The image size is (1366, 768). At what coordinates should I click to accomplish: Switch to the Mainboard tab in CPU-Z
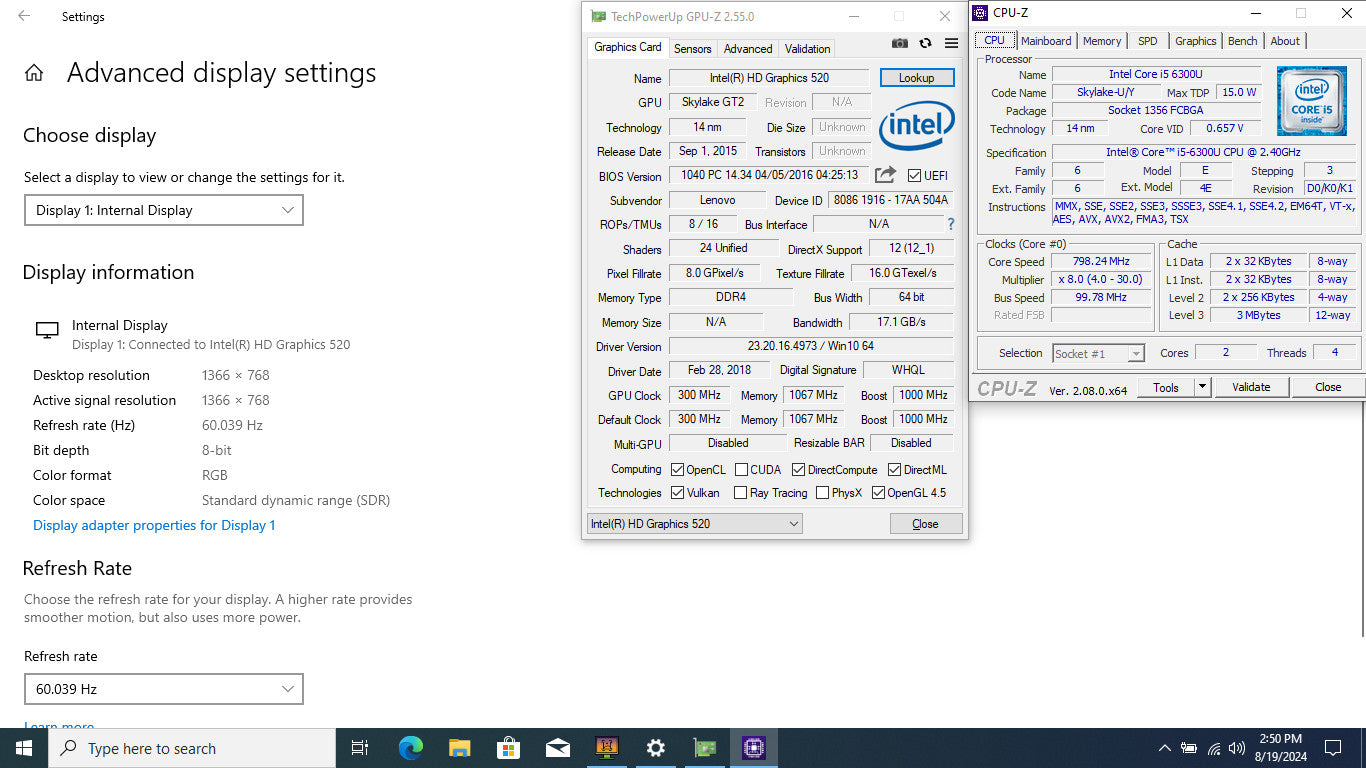1046,41
